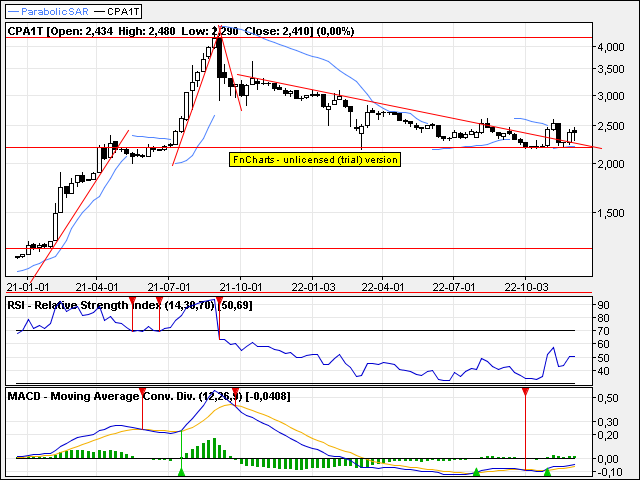
Task: Click the RSI 70 axis label
Action: click(x=604, y=331)
